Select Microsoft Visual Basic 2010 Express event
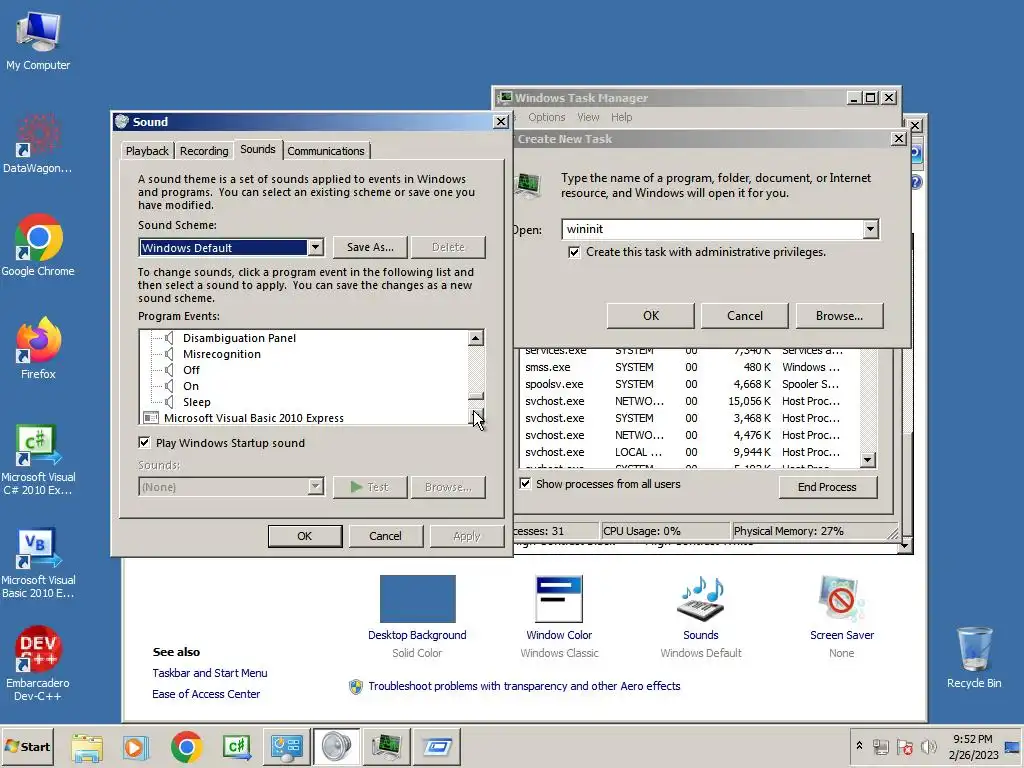The width and height of the screenshot is (1024, 768). point(253,418)
